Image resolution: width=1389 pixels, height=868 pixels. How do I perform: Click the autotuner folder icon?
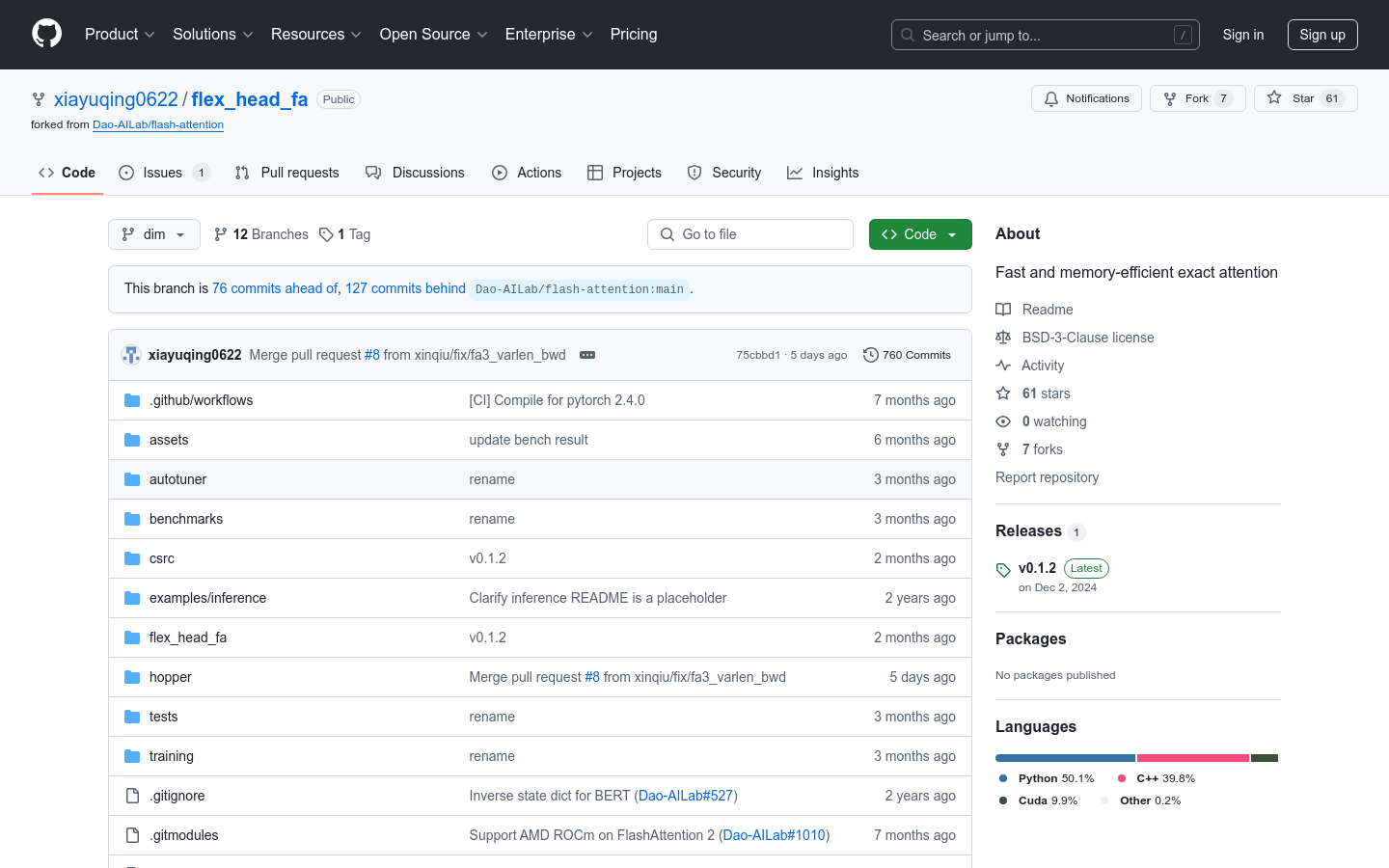[x=132, y=479]
